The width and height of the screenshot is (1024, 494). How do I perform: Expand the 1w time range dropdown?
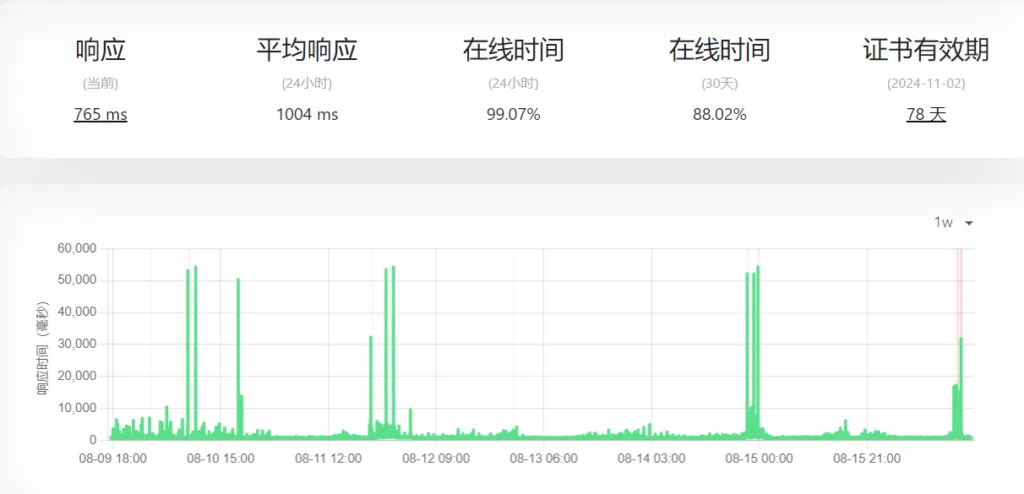point(953,222)
